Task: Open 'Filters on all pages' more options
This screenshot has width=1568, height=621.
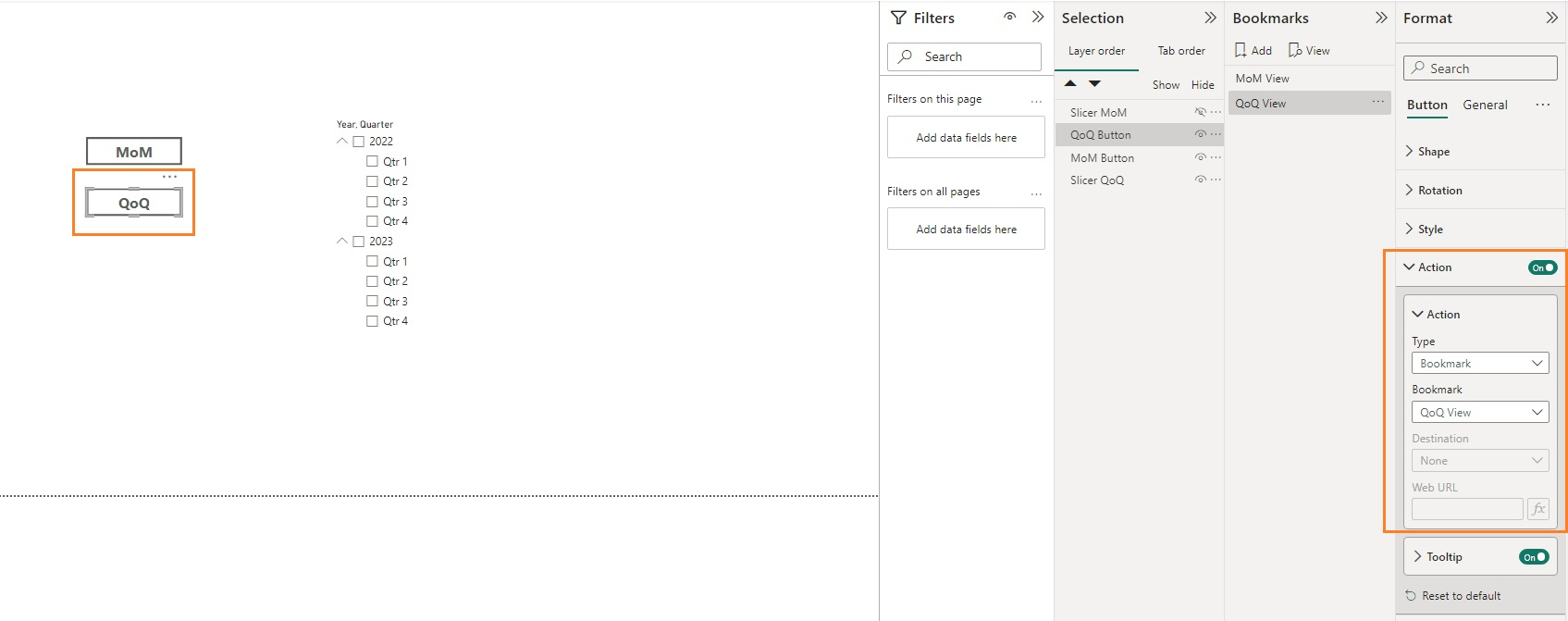Action: point(1036,193)
